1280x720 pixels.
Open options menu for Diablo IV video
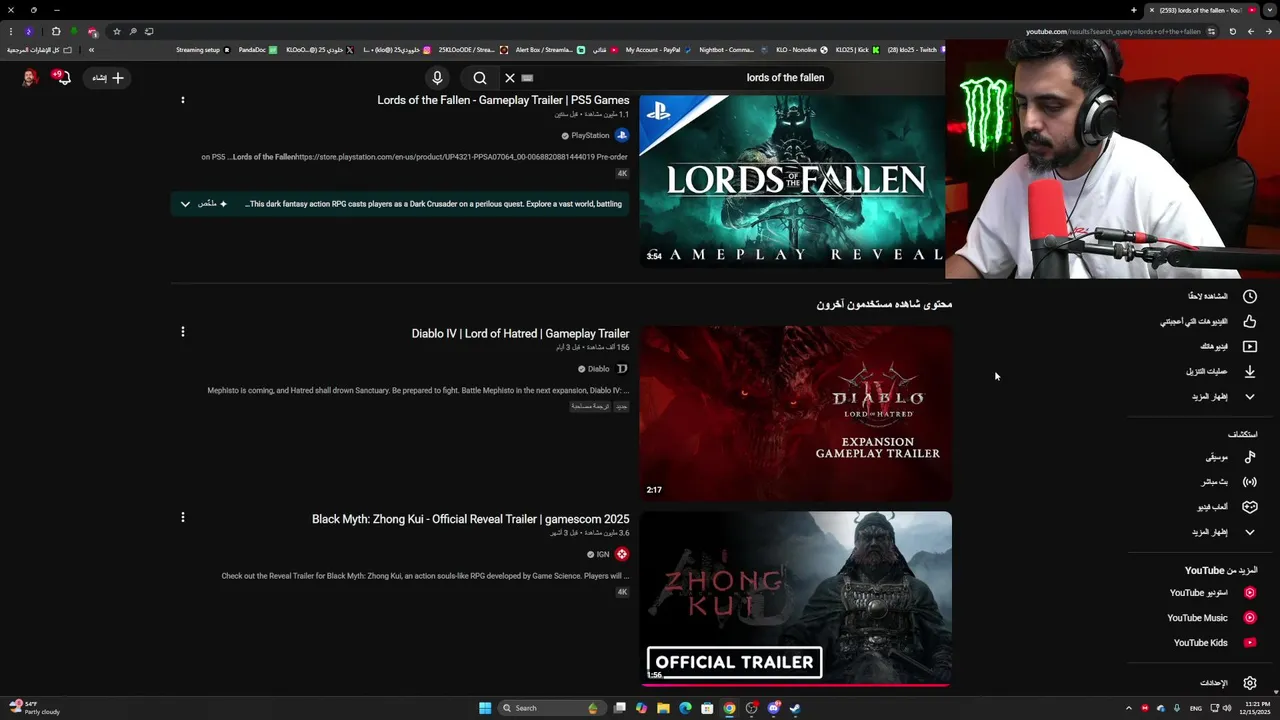point(182,332)
